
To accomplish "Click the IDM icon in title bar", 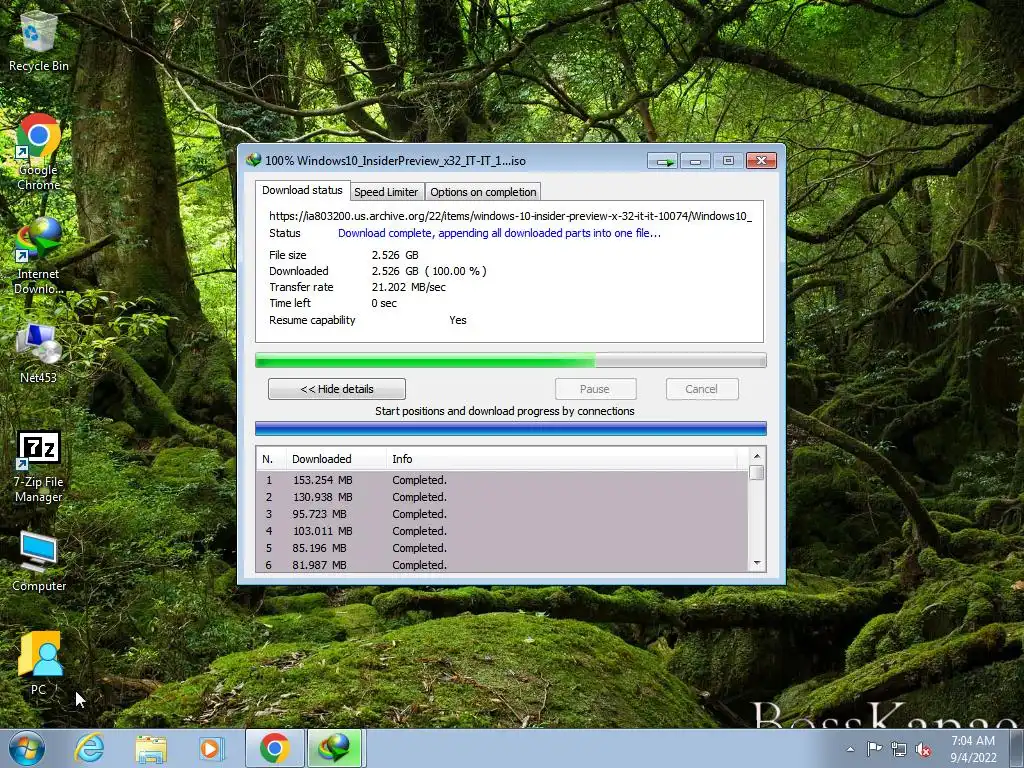I will (x=253, y=160).
